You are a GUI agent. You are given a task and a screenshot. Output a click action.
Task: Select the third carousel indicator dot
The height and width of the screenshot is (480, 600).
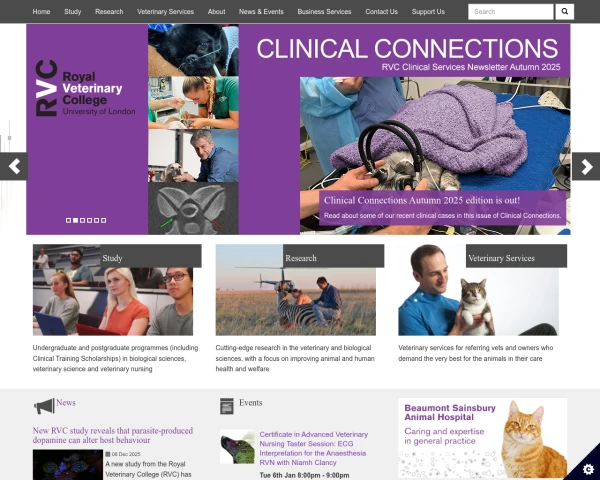[82, 220]
